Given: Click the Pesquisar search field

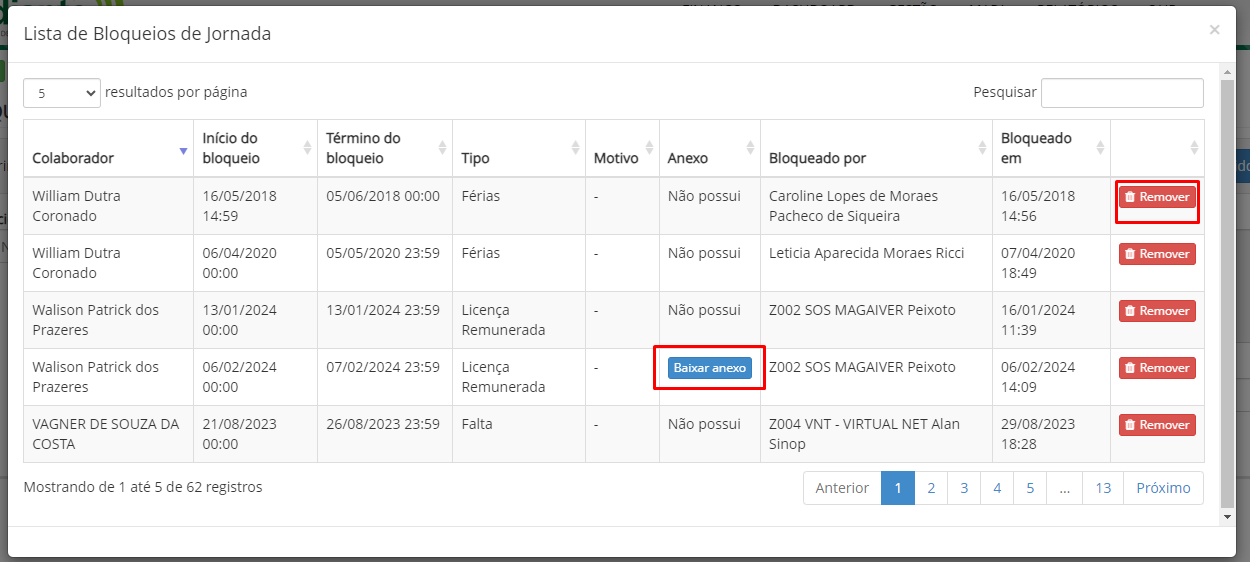Looking at the screenshot, I should tap(1121, 93).
